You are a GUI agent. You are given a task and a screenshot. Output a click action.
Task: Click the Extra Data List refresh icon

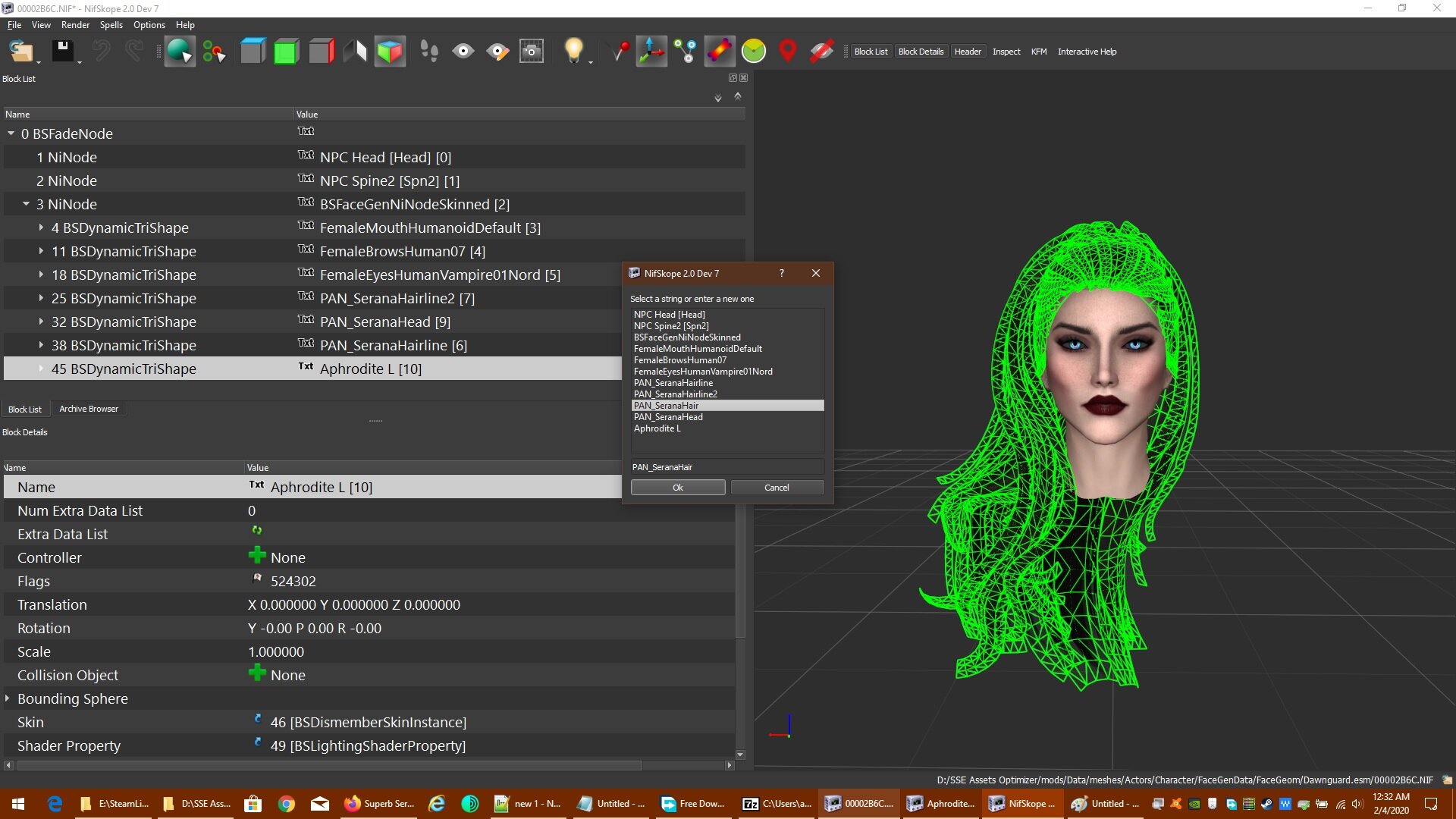point(257,531)
